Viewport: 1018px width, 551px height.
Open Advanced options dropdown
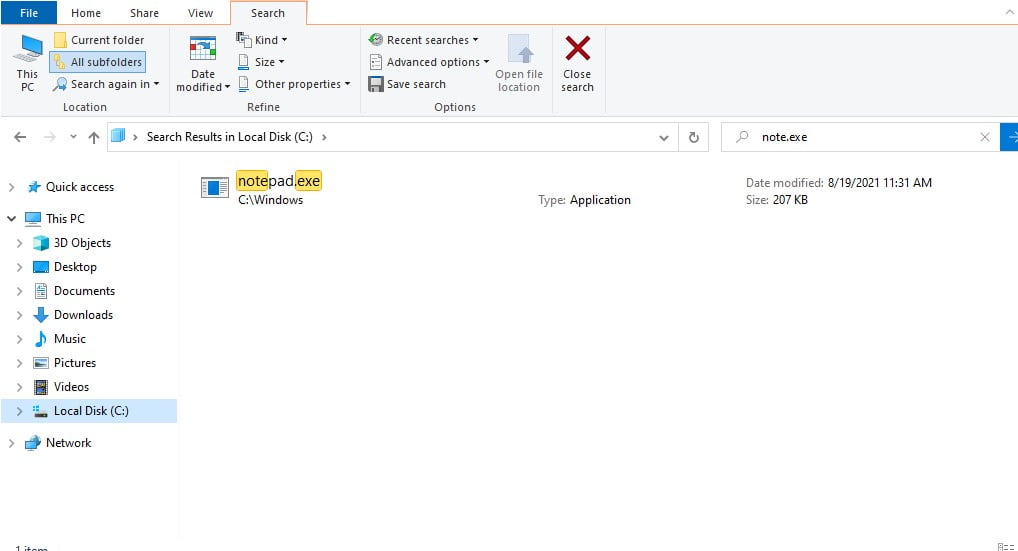(429, 62)
